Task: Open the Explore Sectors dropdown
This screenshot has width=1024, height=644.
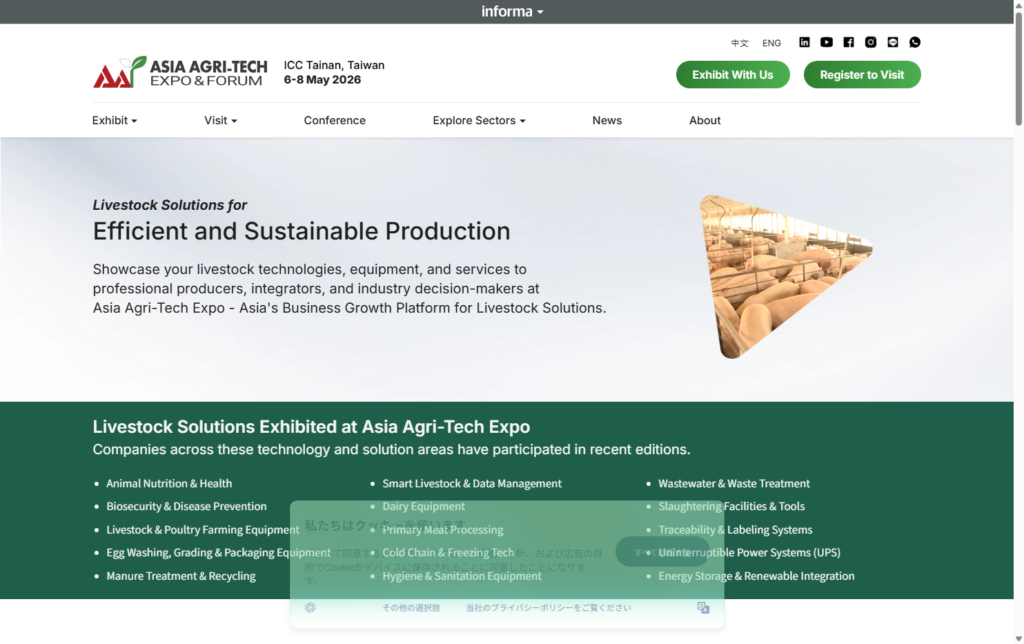Action: click(478, 120)
